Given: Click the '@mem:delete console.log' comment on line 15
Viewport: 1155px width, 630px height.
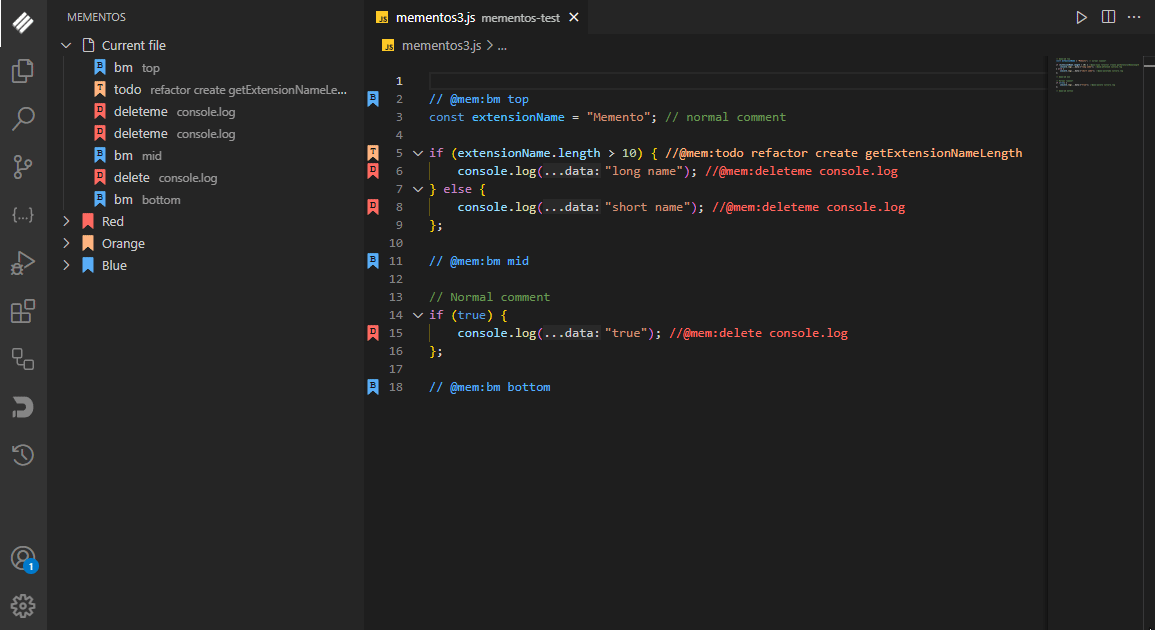Looking at the screenshot, I should click(759, 333).
